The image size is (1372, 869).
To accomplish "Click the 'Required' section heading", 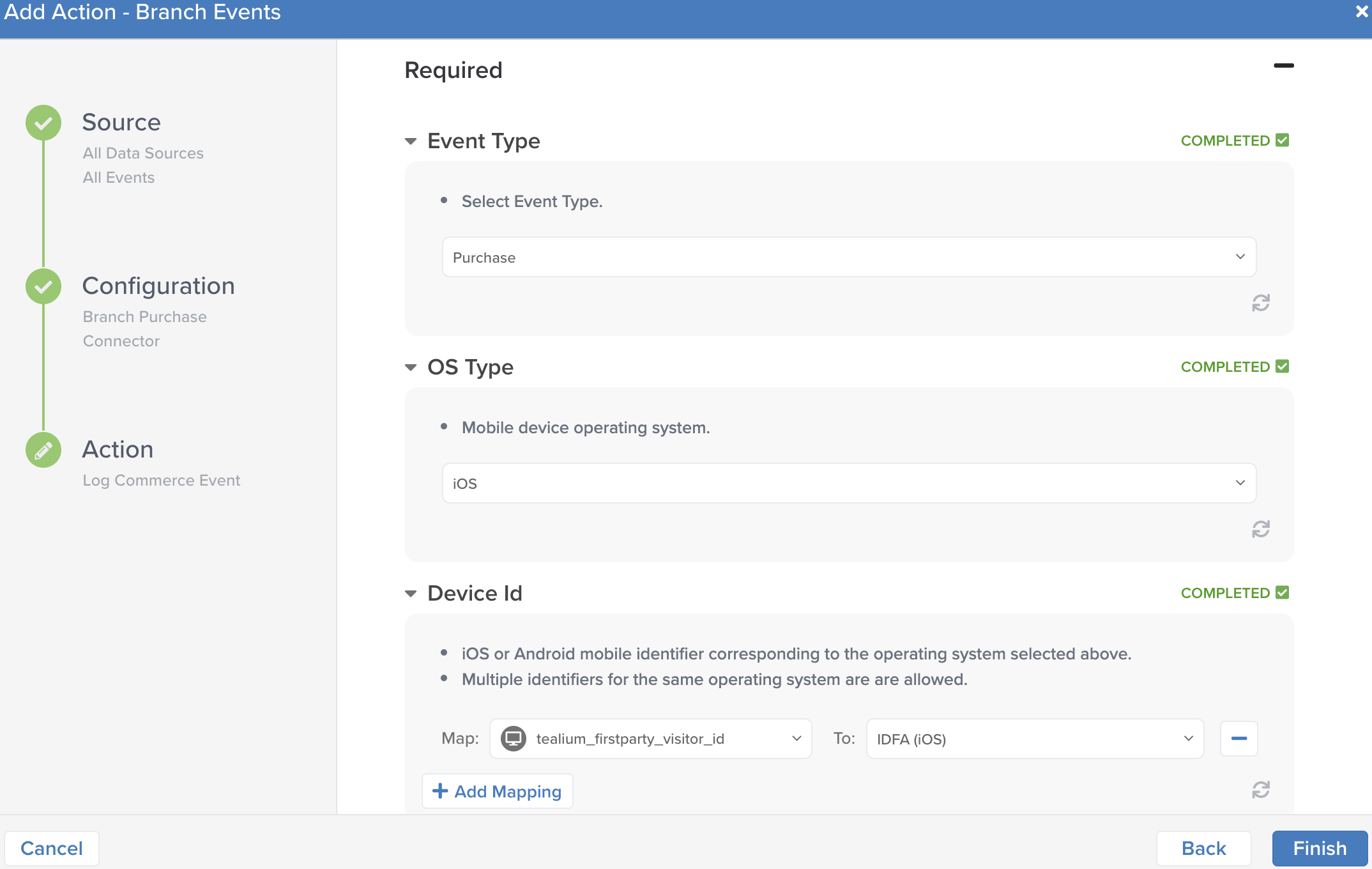I will click(x=454, y=70).
